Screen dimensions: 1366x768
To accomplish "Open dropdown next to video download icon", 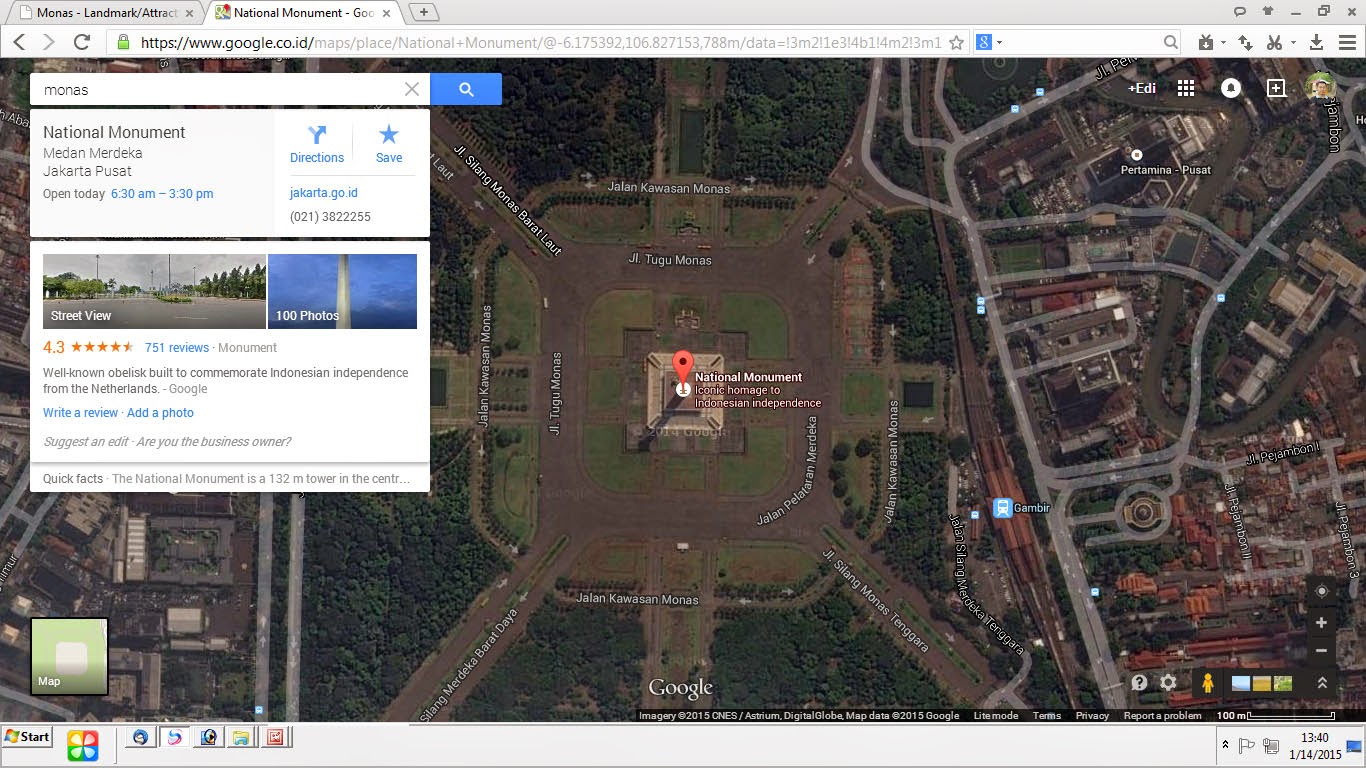I will [1224, 43].
